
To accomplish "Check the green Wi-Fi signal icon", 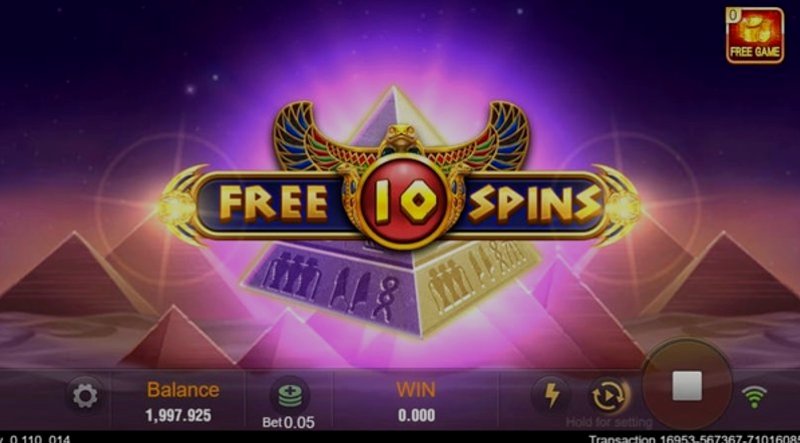I will coord(754,397).
